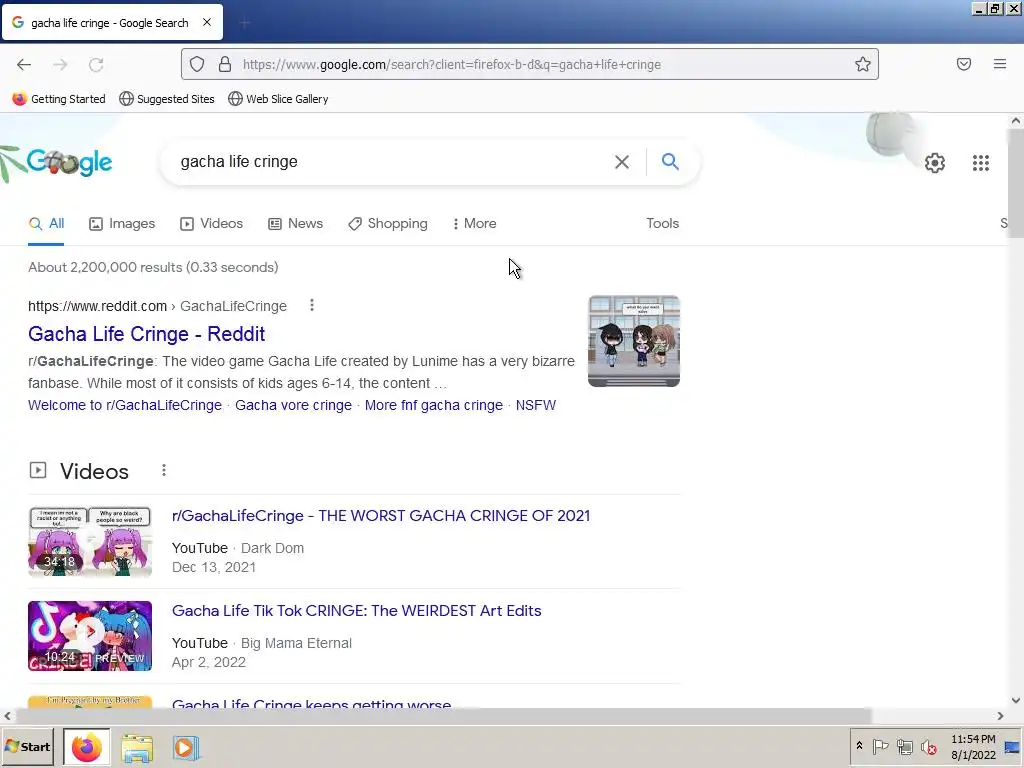Screen dimensions: 1024x768
Task: Switch to News results tab
Action: [296, 223]
